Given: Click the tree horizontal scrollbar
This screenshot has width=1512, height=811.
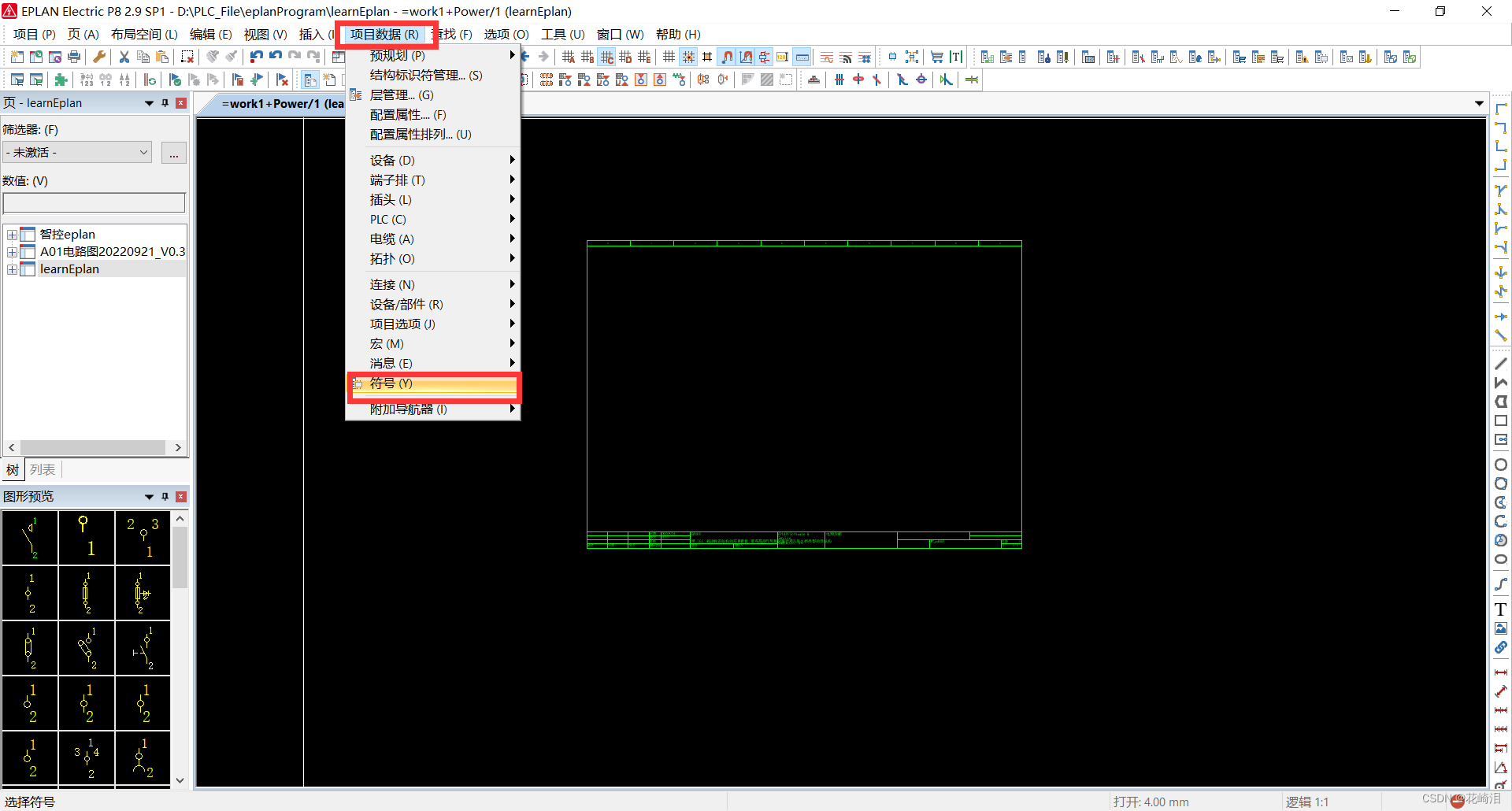Looking at the screenshot, I should coord(94,447).
